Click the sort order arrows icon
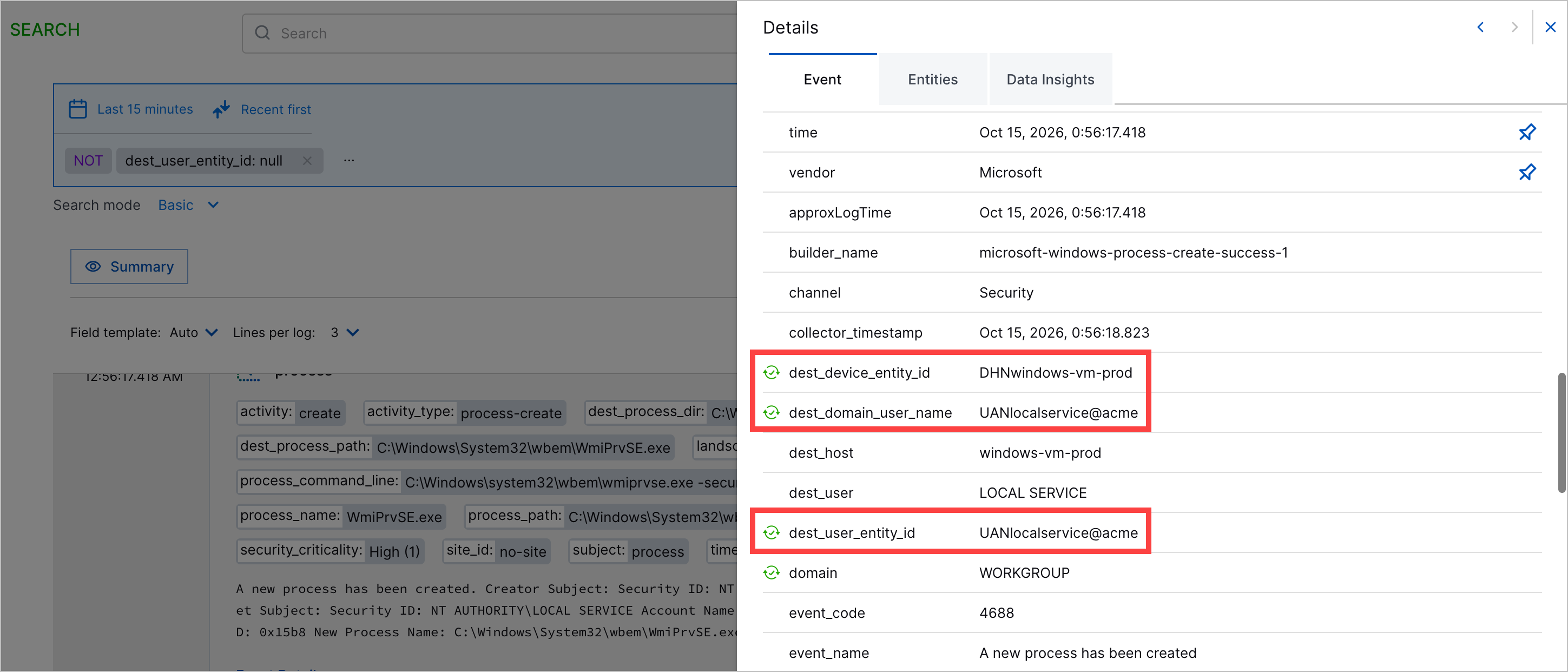Screen dimensions: 1568x672 click(x=221, y=109)
